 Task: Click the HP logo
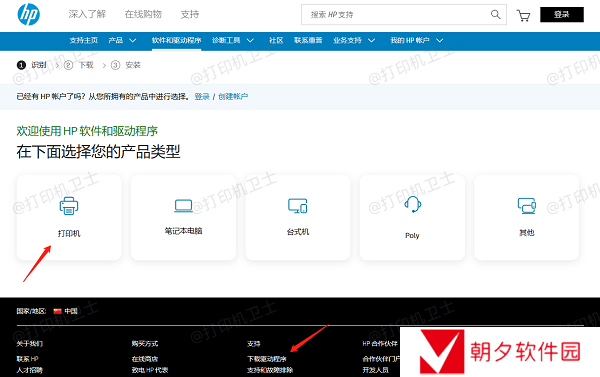[29, 14]
